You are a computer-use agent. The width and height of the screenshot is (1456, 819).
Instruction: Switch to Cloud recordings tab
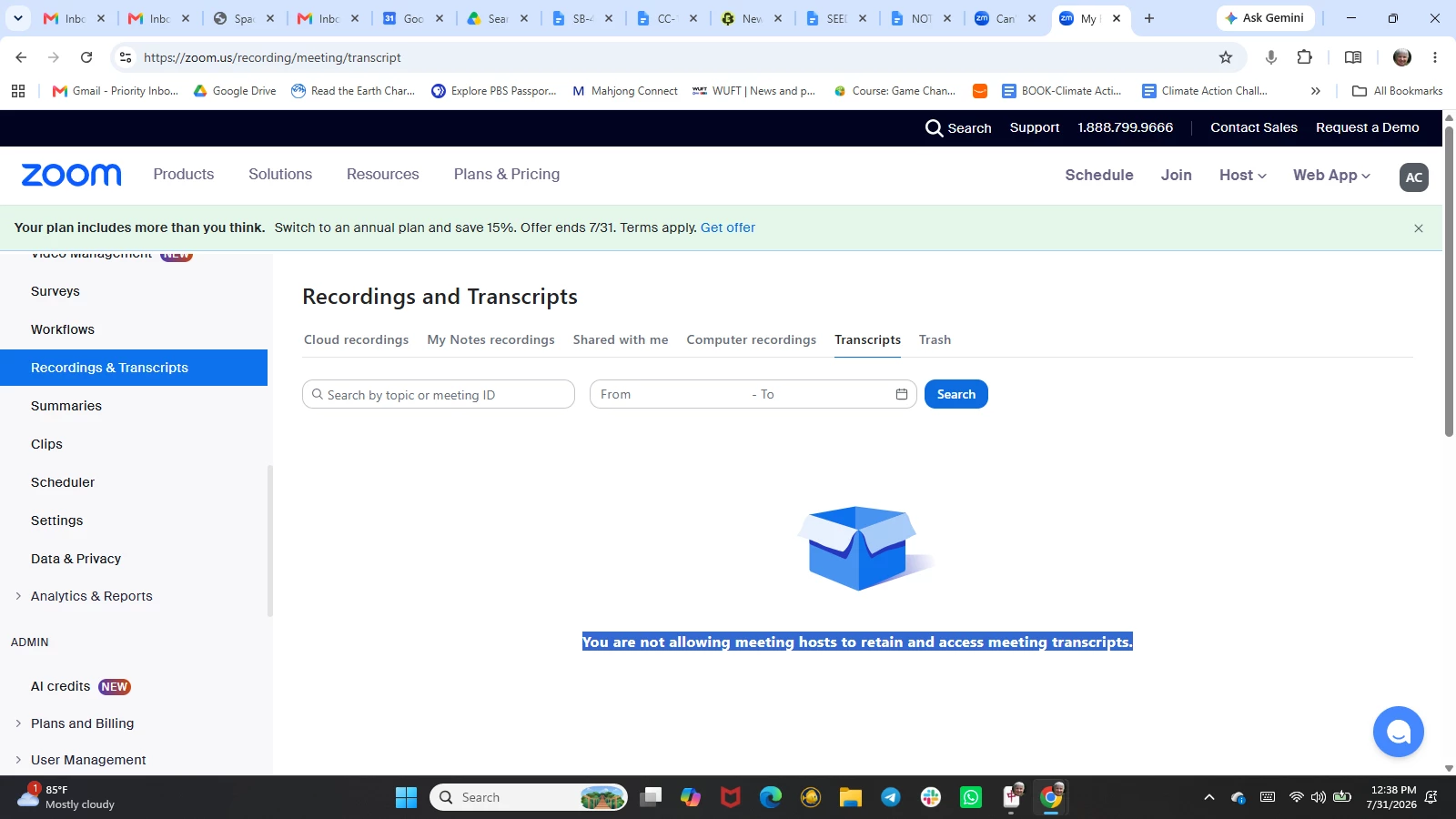click(x=356, y=339)
